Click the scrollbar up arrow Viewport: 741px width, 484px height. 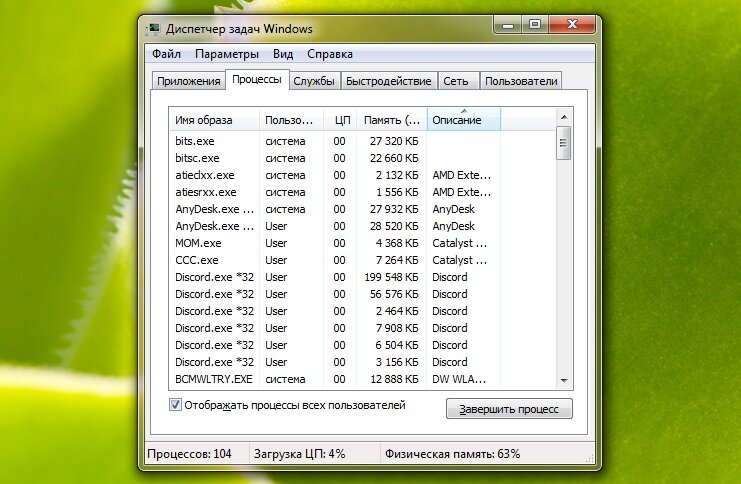tap(563, 117)
